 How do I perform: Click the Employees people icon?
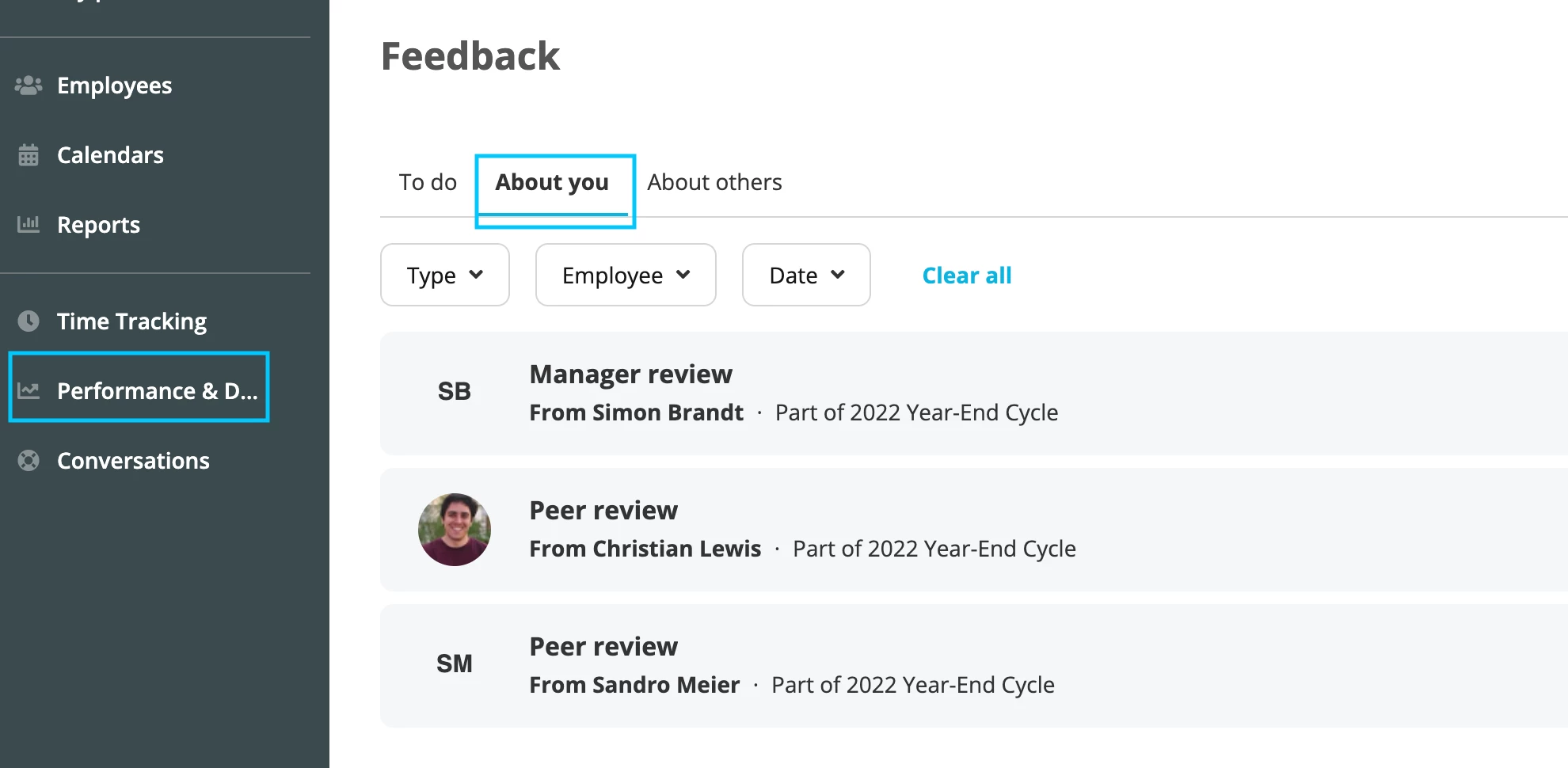tap(29, 86)
